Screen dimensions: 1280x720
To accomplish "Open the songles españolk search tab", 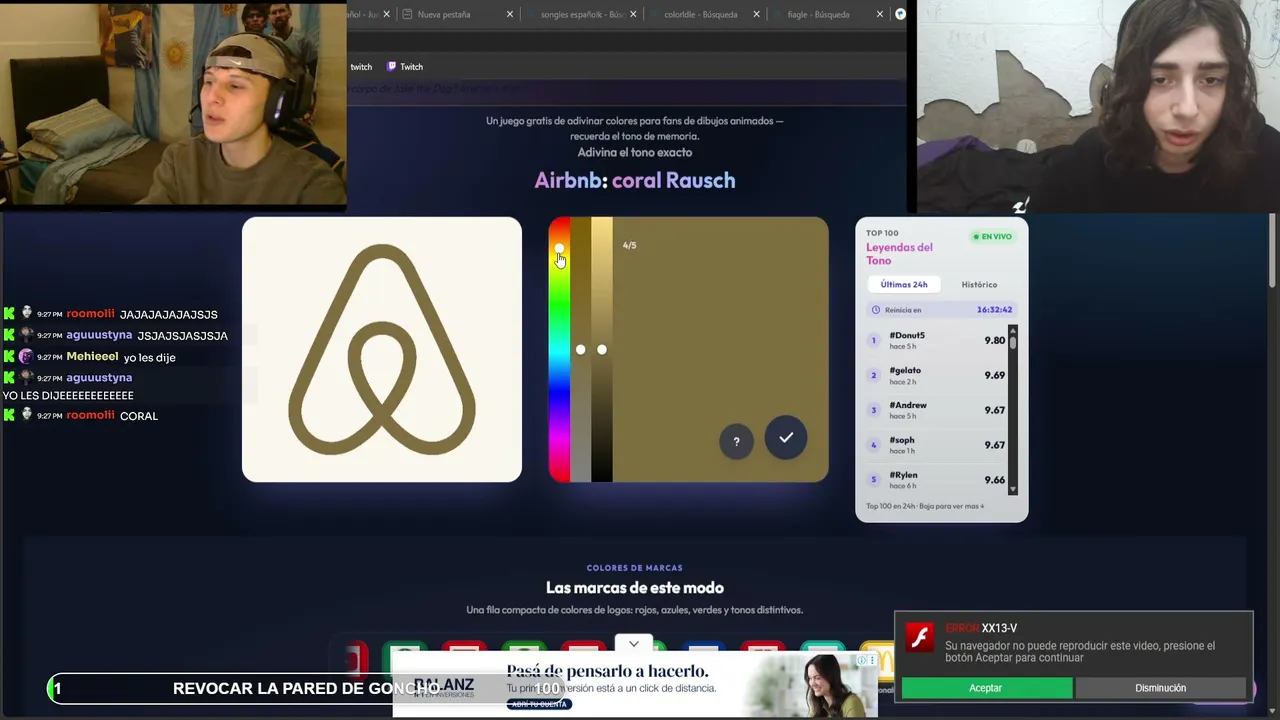I will 583,14.
